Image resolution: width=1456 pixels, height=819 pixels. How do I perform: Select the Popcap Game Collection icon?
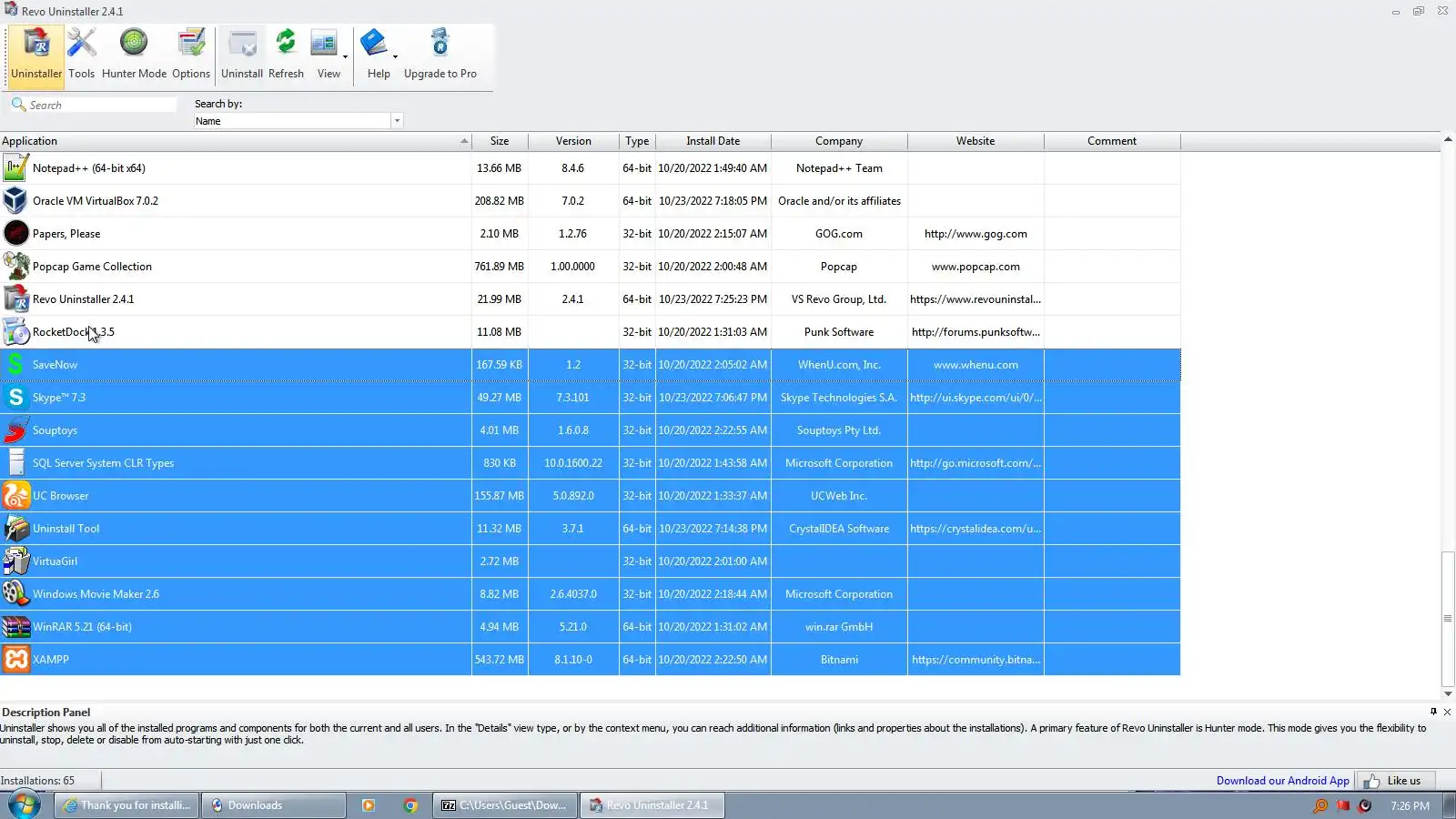(x=15, y=267)
